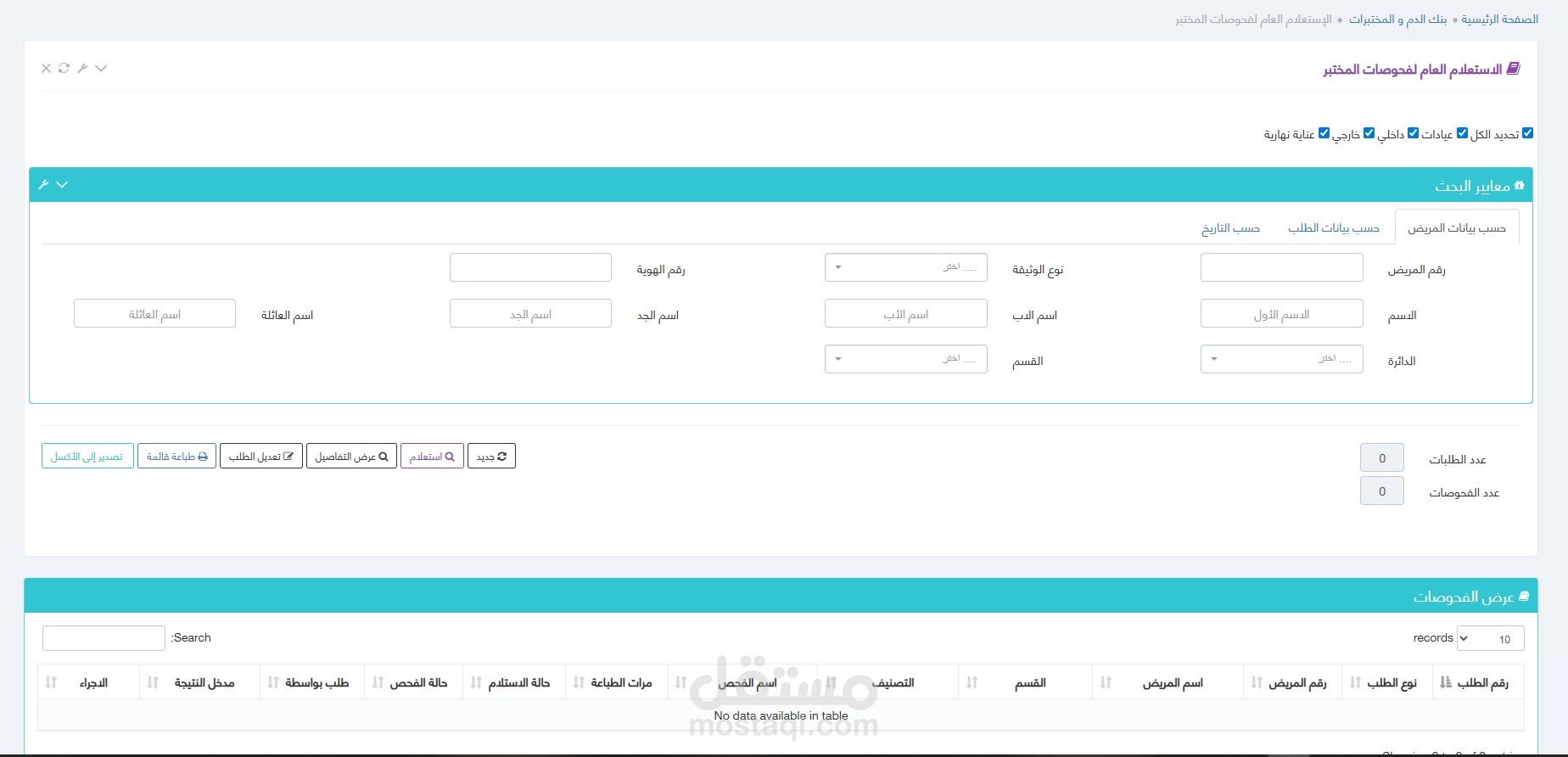This screenshot has height=757, width=1568.
Task: Click طباعة قائمة button
Action: tap(176, 457)
